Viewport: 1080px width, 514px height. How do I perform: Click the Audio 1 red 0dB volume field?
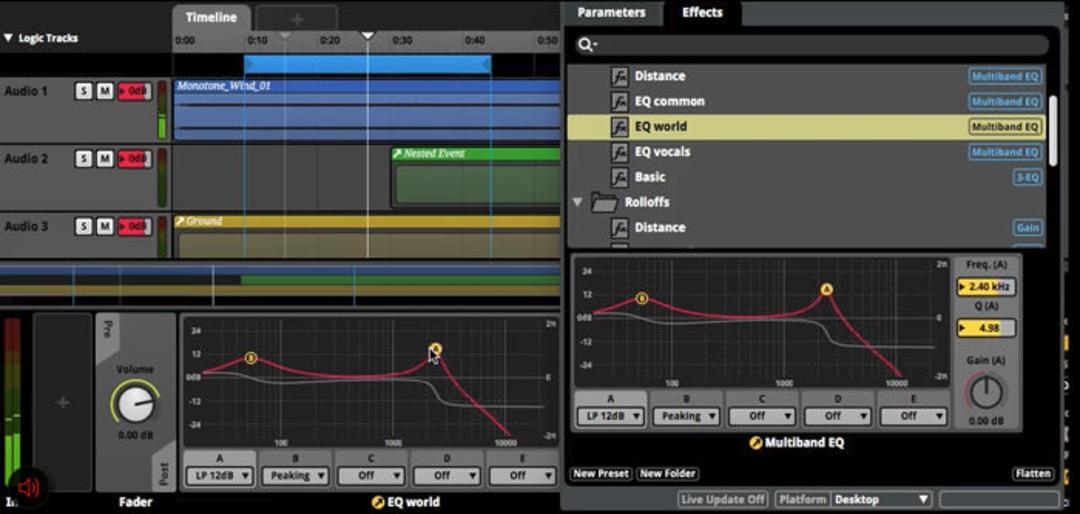click(x=134, y=92)
